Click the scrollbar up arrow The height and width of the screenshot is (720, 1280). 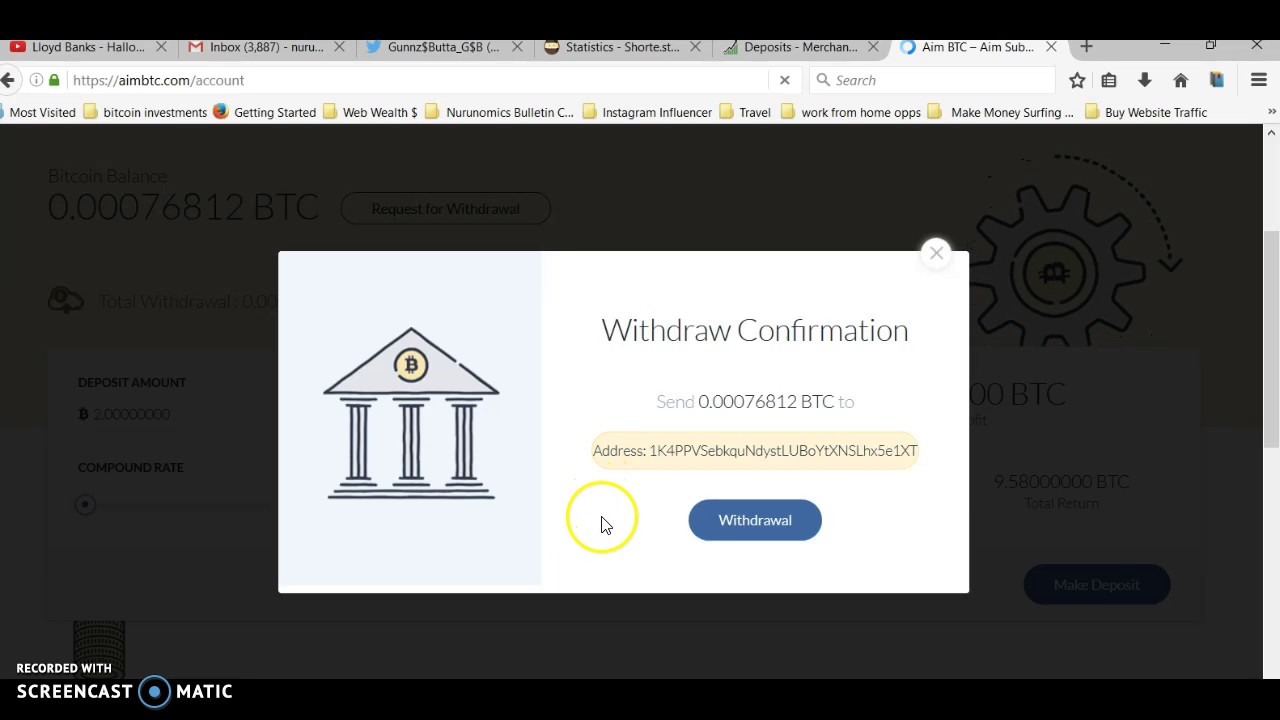(x=1271, y=132)
